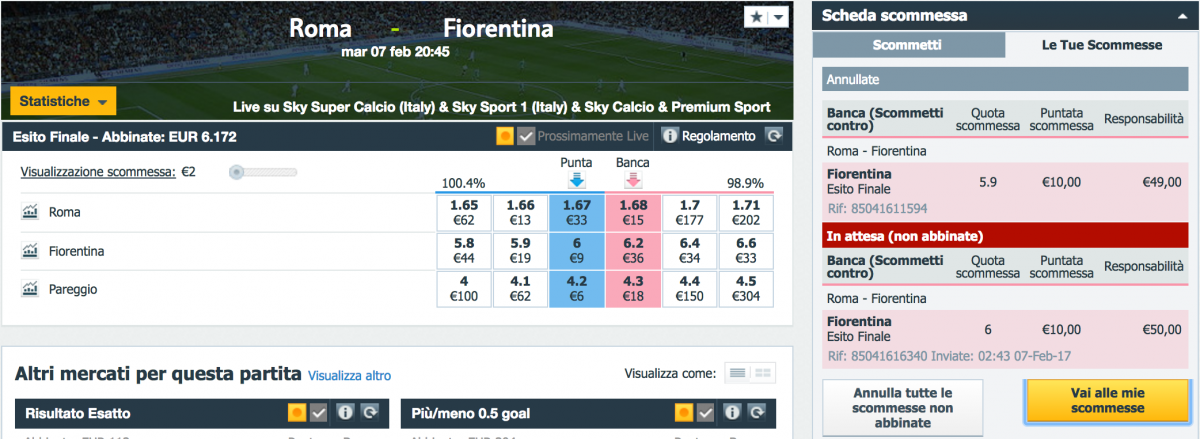The image size is (1200, 439).
Task: Toggle the checkmark in Più/meno 0.5 goal header
Action: 706,412
